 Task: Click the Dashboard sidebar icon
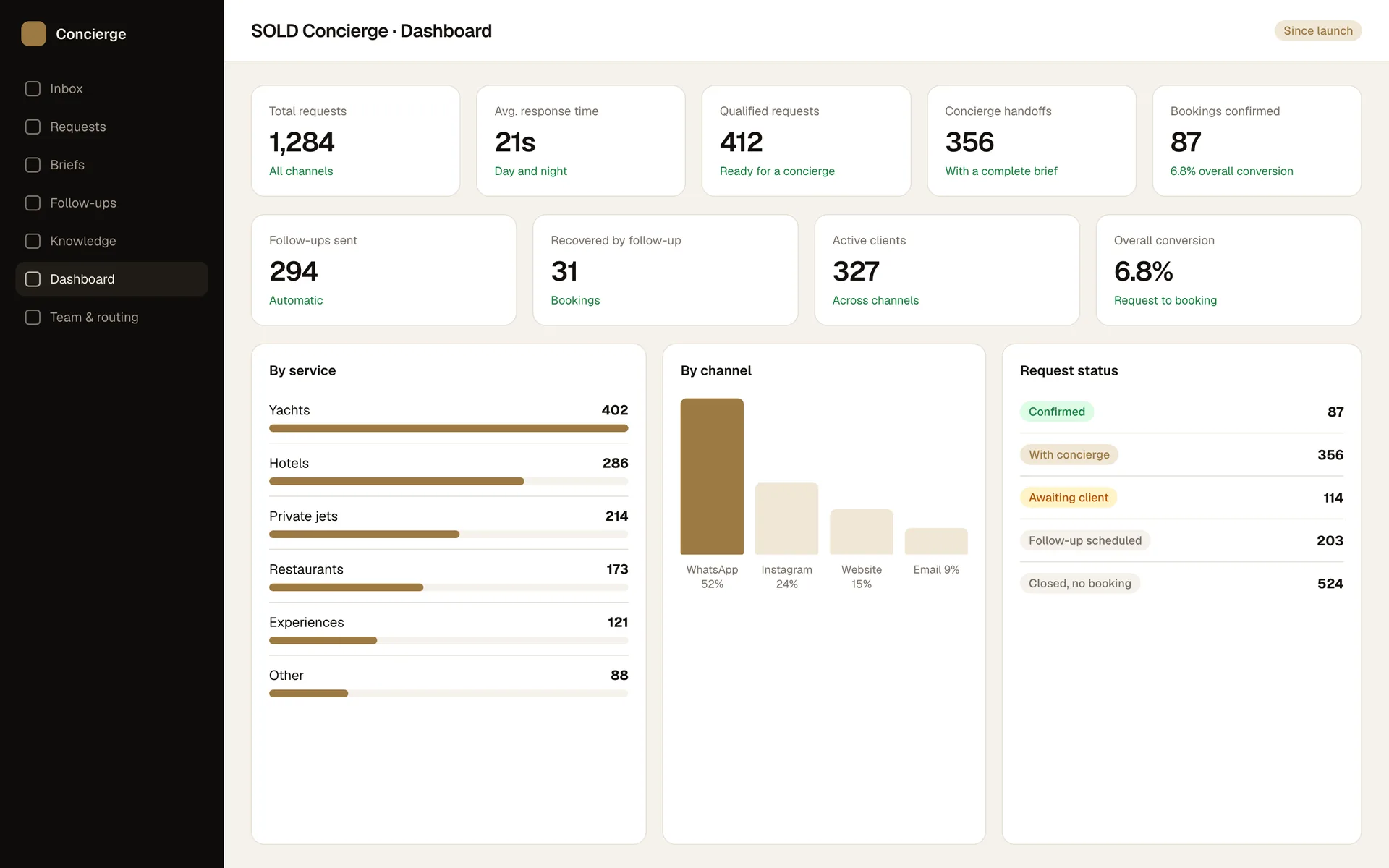tap(33, 279)
